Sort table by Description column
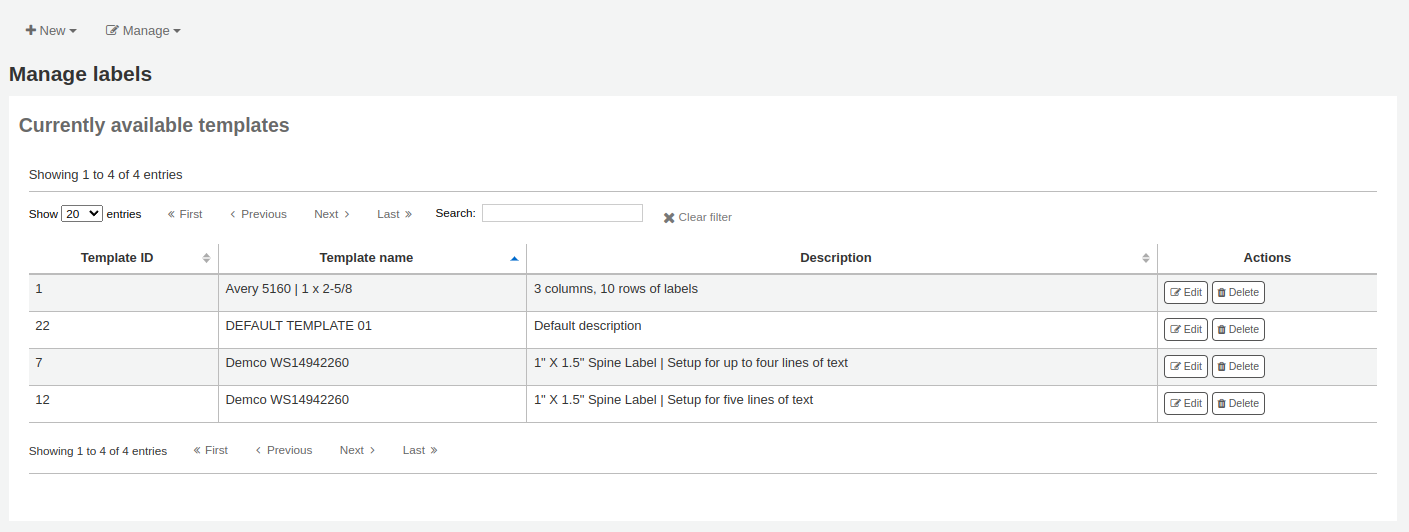The height and width of the screenshot is (532, 1409). pyautogui.click(x=835, y=258)
